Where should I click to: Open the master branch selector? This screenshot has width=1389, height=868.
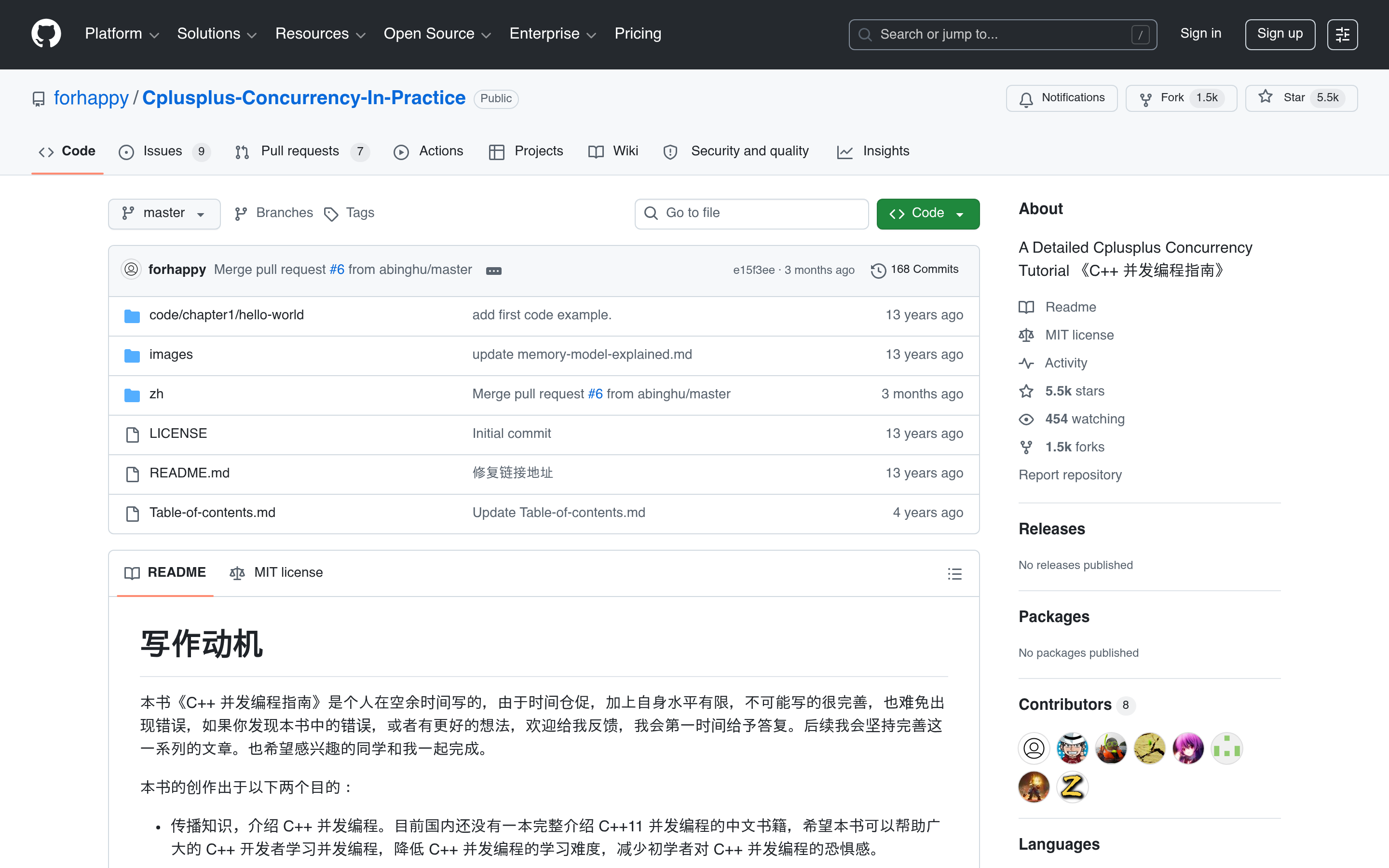point(164,214)
